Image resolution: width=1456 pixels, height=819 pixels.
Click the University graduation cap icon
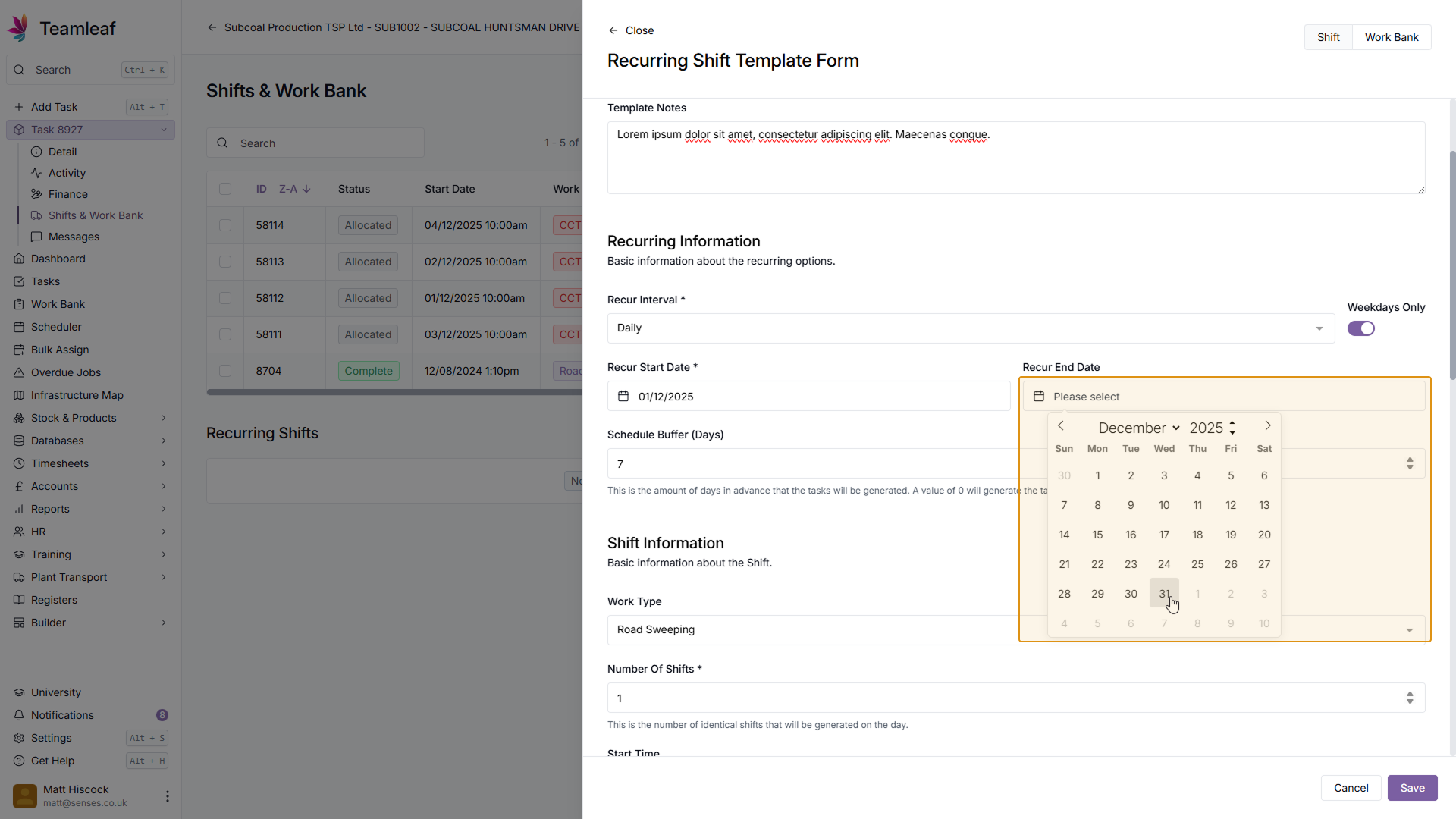click(19, 692)
